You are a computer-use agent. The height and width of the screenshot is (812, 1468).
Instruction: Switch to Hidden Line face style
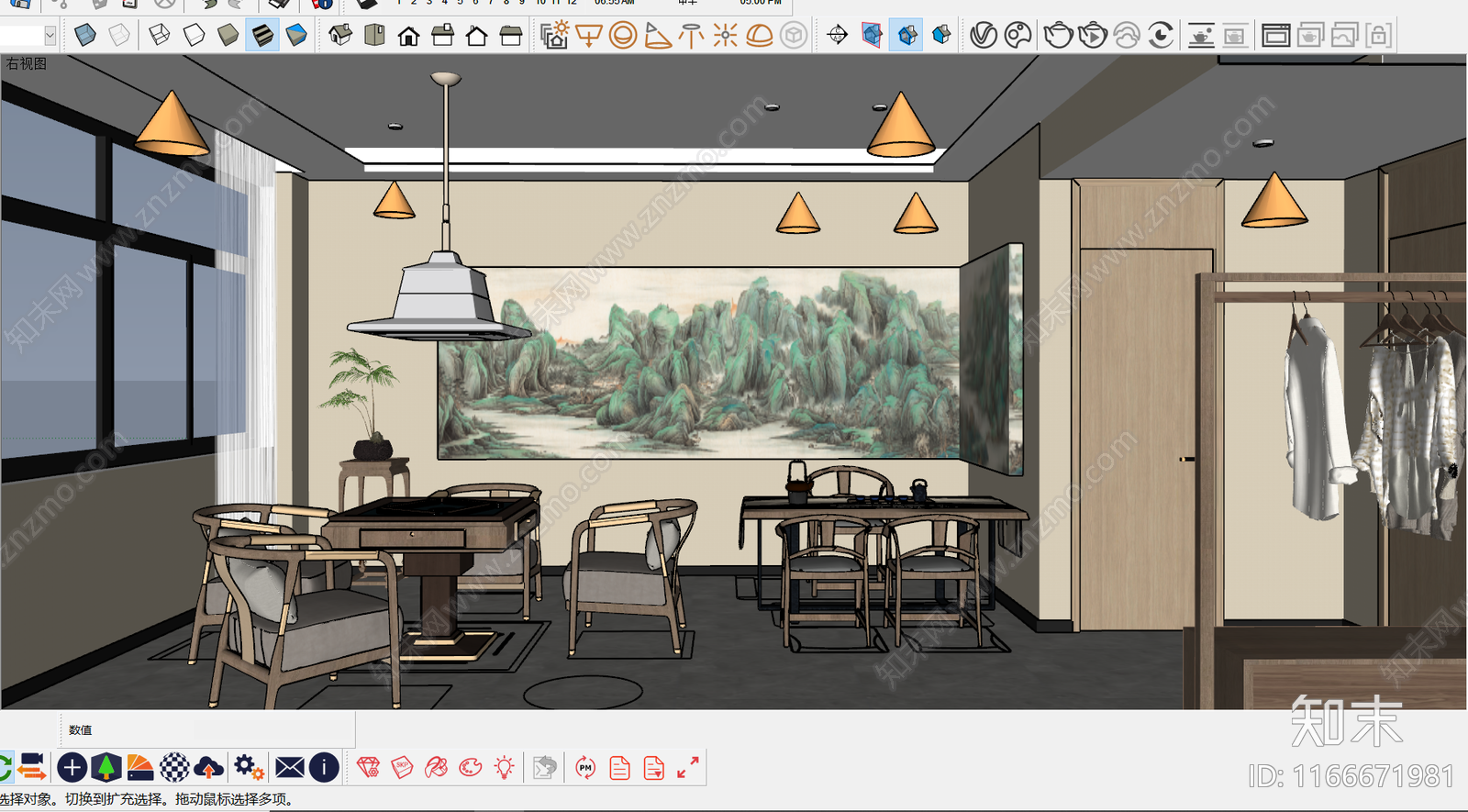tap(194, 35)
